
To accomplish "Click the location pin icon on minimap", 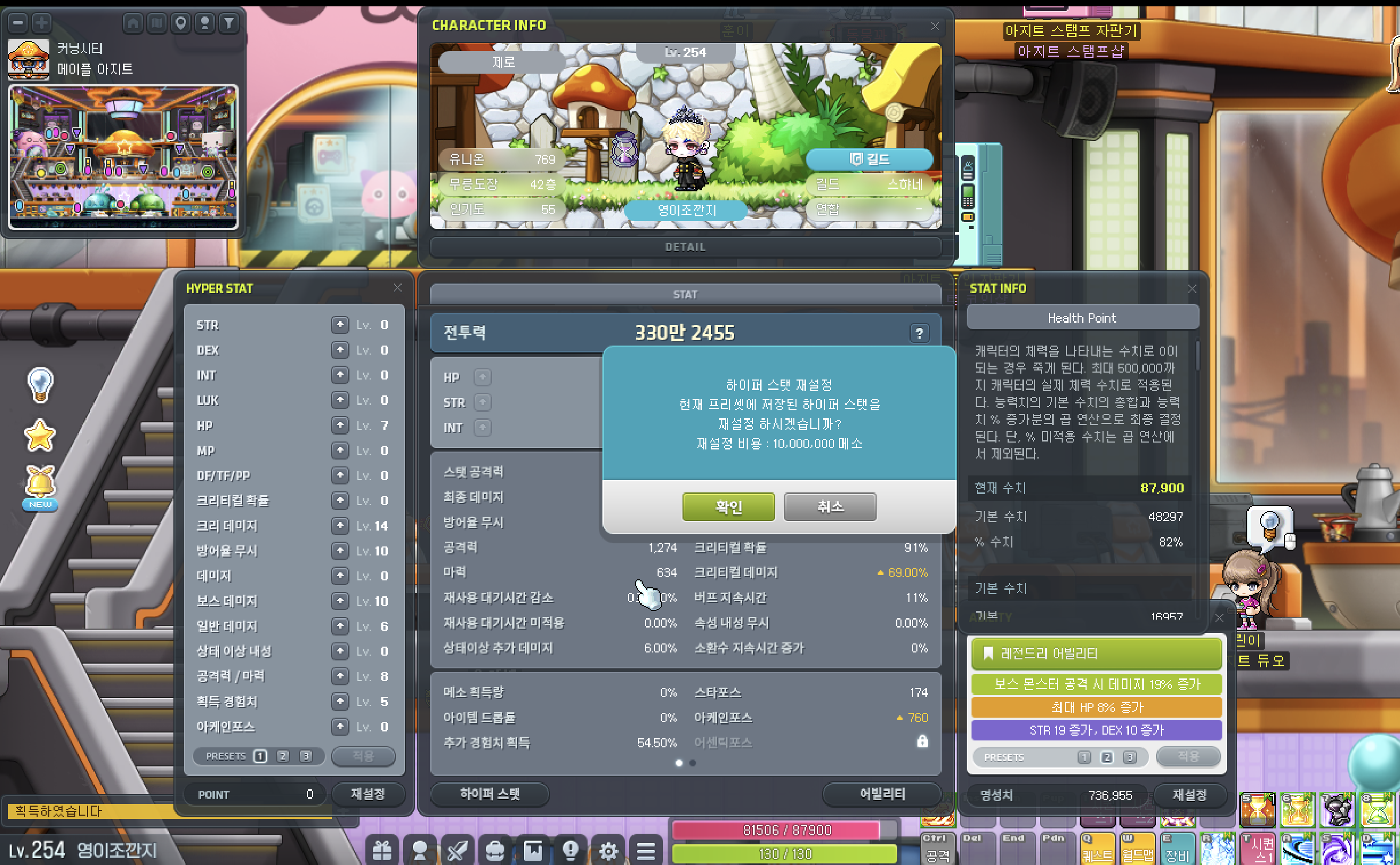I will click(181, 23).
